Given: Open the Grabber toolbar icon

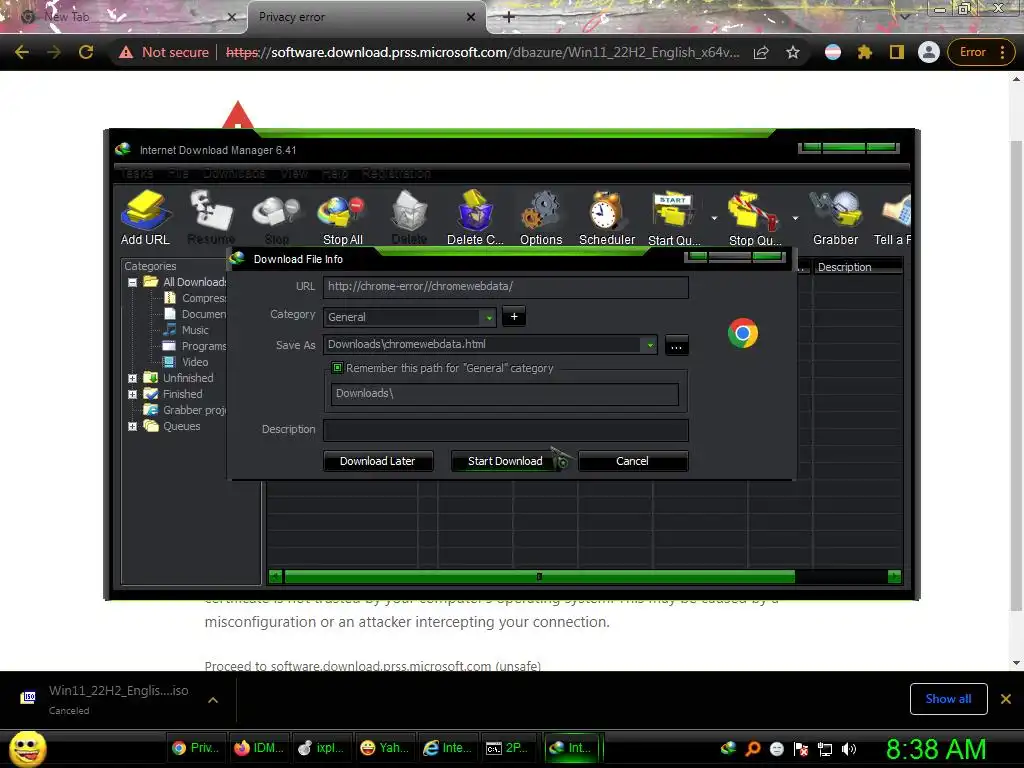Looking at the screenshot, I should [835, 218].
